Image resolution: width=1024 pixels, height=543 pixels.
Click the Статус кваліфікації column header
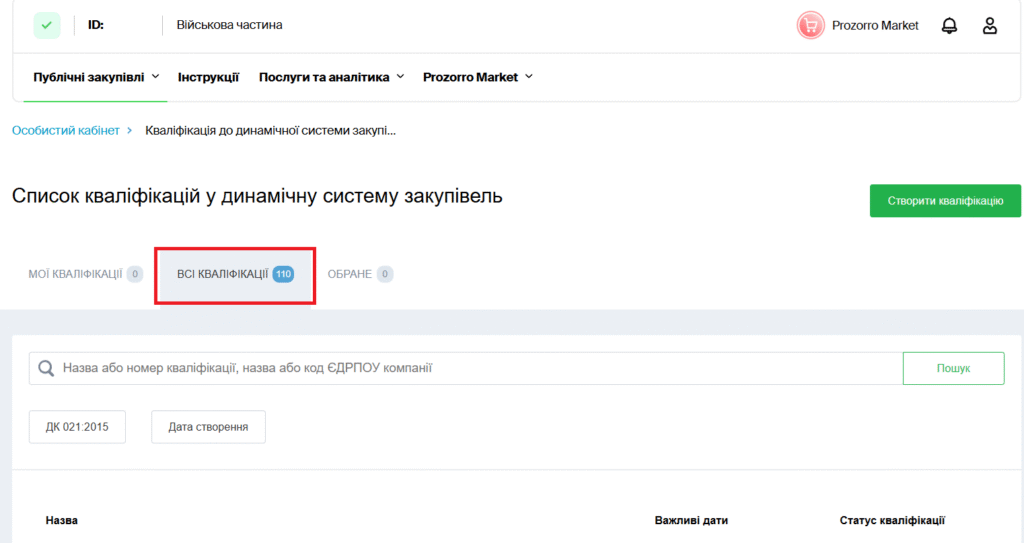[892, 521]
